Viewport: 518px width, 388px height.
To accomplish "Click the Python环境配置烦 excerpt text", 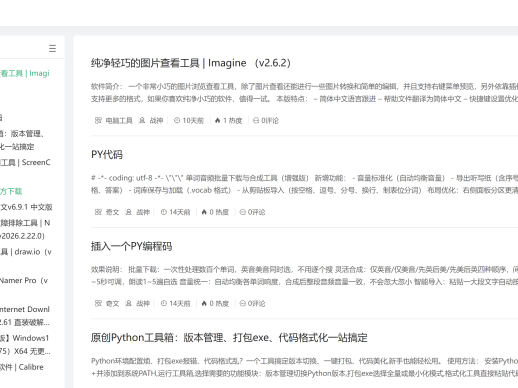I will pos(304,367).
